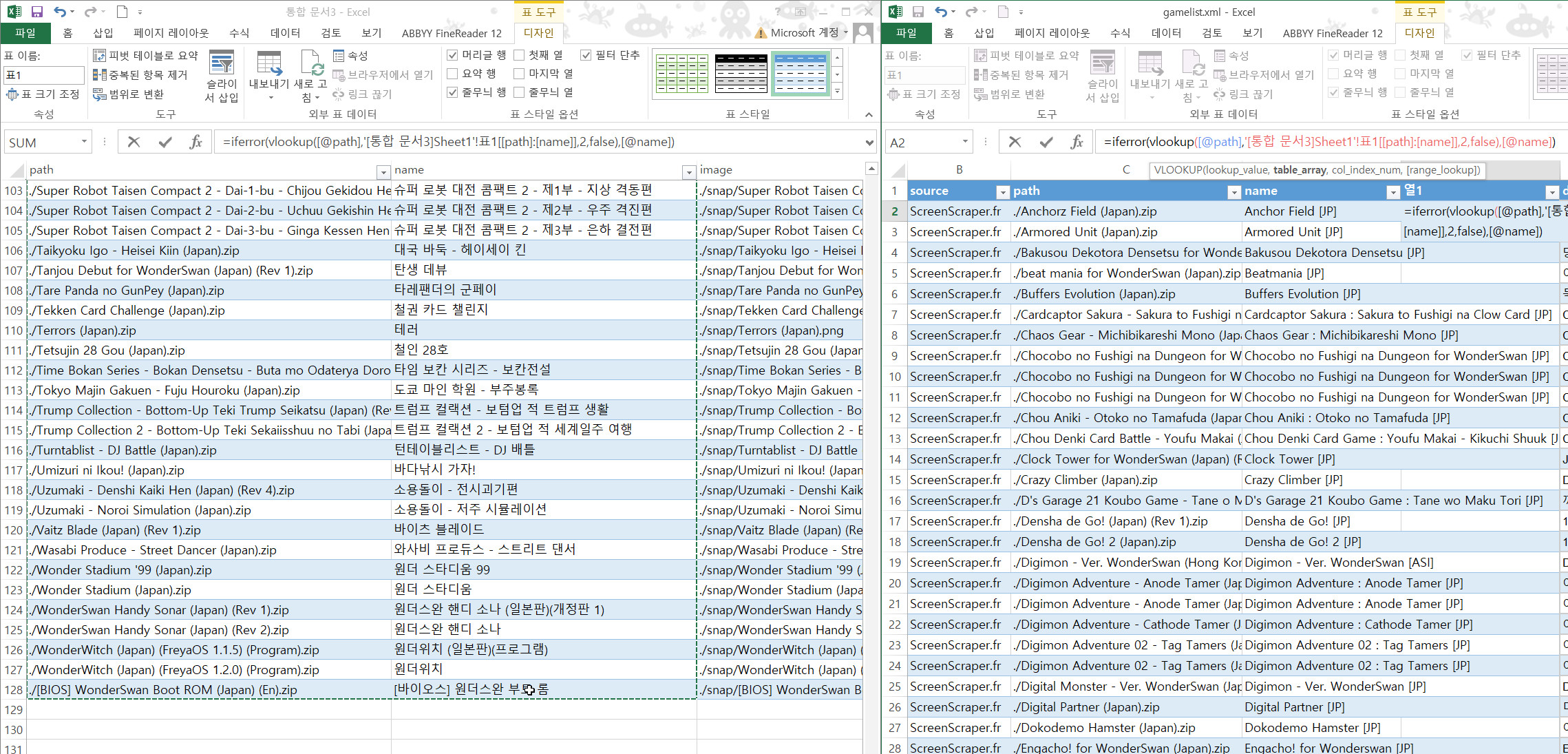Click table name input field in left window
1568x754 pixels.
click(x=44, y=75)
